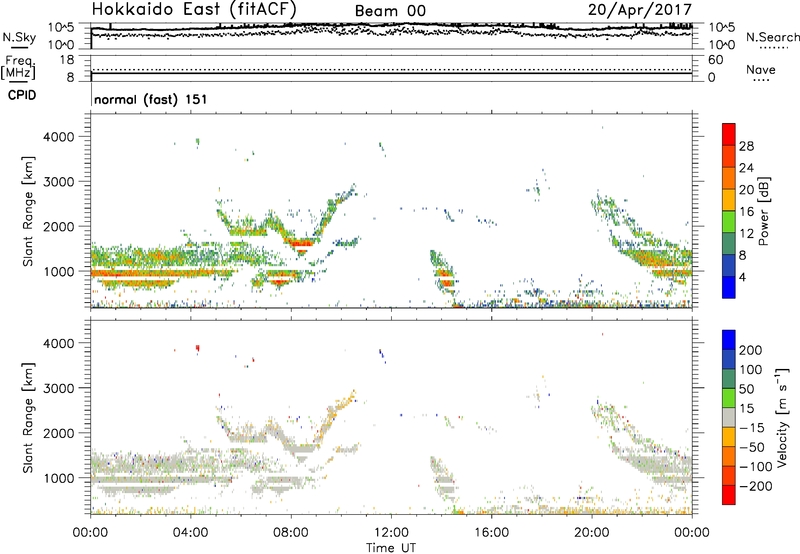Image resolution: width=800 pixels, height=554 pixels.
Task: Click the 'Freq. [MHz]' axis label
Action: click(x=18, y=68)
